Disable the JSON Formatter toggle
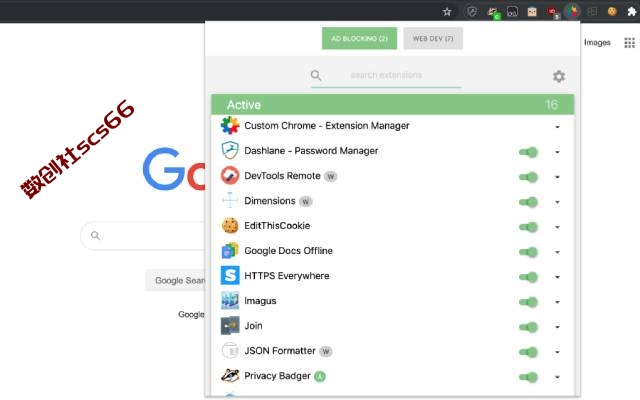Screen dimensions: 640x400 point(529,352)
